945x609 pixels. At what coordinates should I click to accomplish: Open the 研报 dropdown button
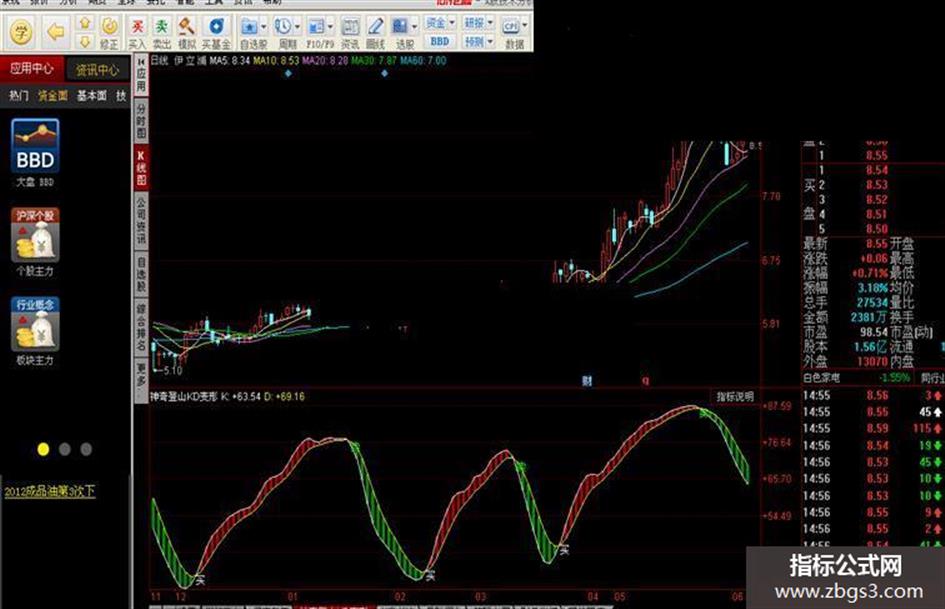[478, 23]
